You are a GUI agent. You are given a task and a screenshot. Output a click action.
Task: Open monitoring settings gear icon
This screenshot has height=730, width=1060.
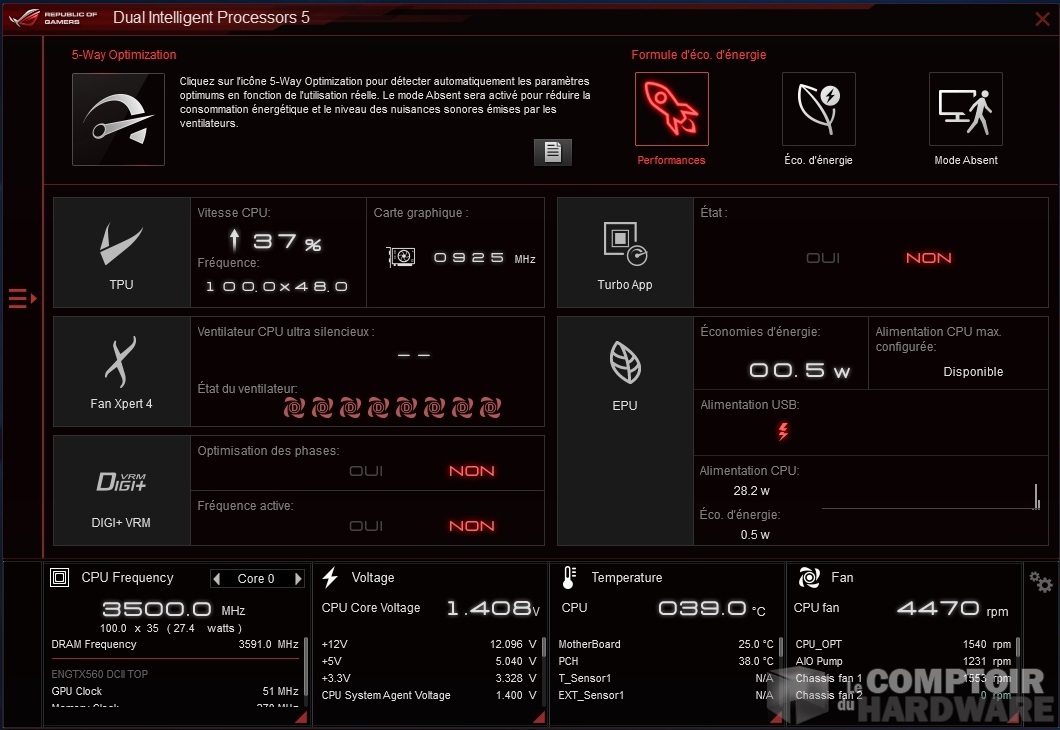tap(1041, 583)
